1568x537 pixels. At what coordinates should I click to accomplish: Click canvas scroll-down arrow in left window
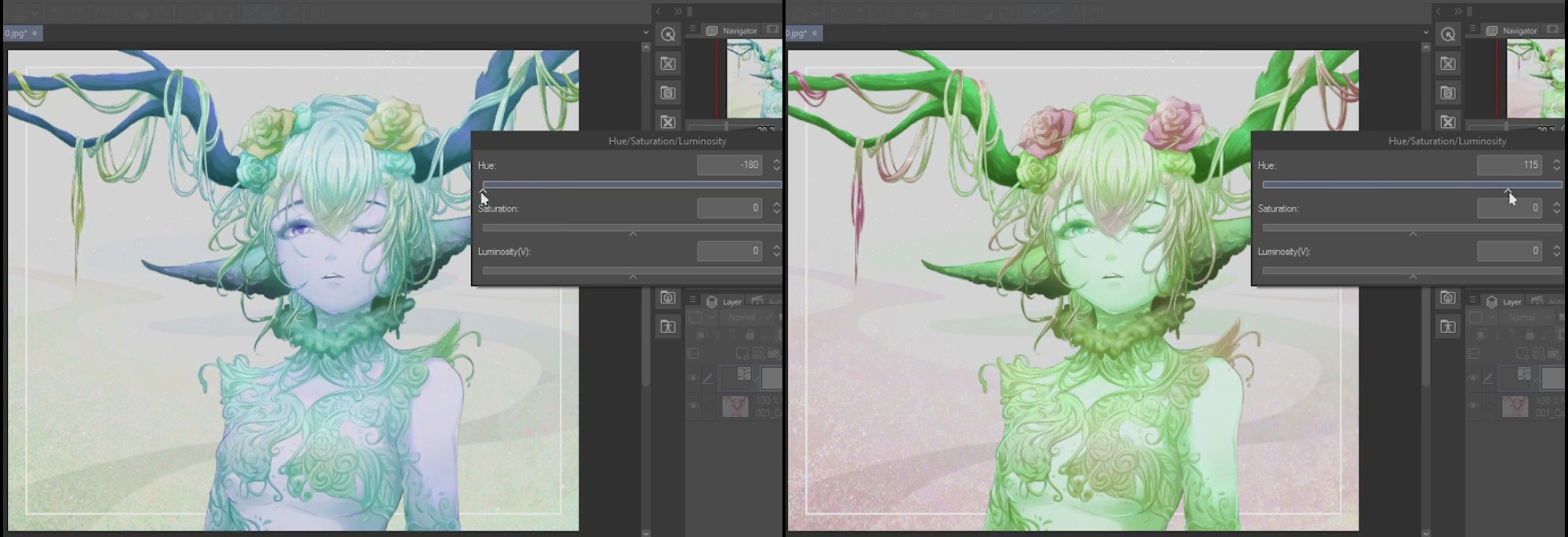[x=646, y=532]
